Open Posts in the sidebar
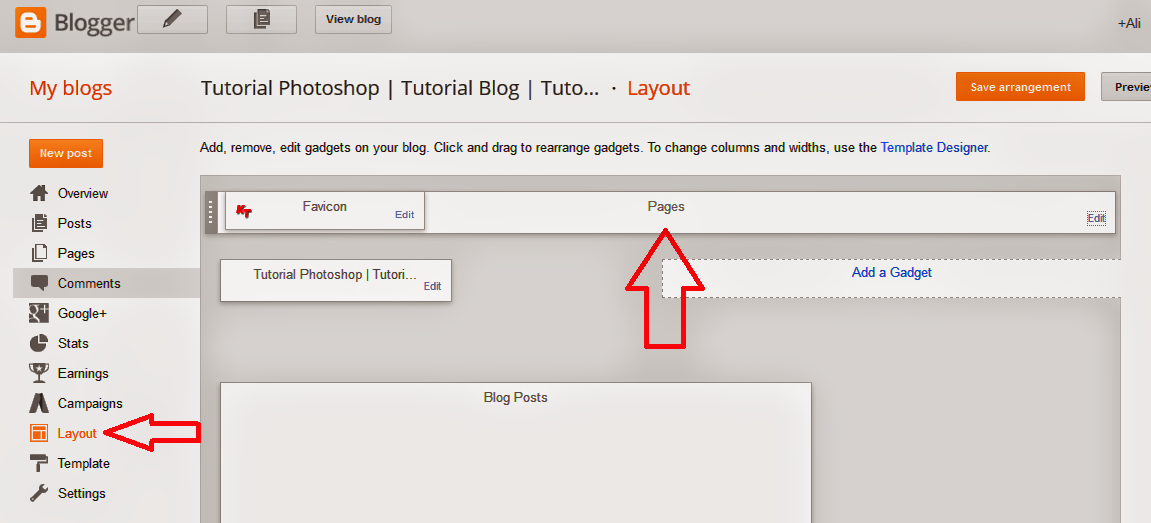The image size is (1151, 523). pyautogui.click(x=75, y=223)
